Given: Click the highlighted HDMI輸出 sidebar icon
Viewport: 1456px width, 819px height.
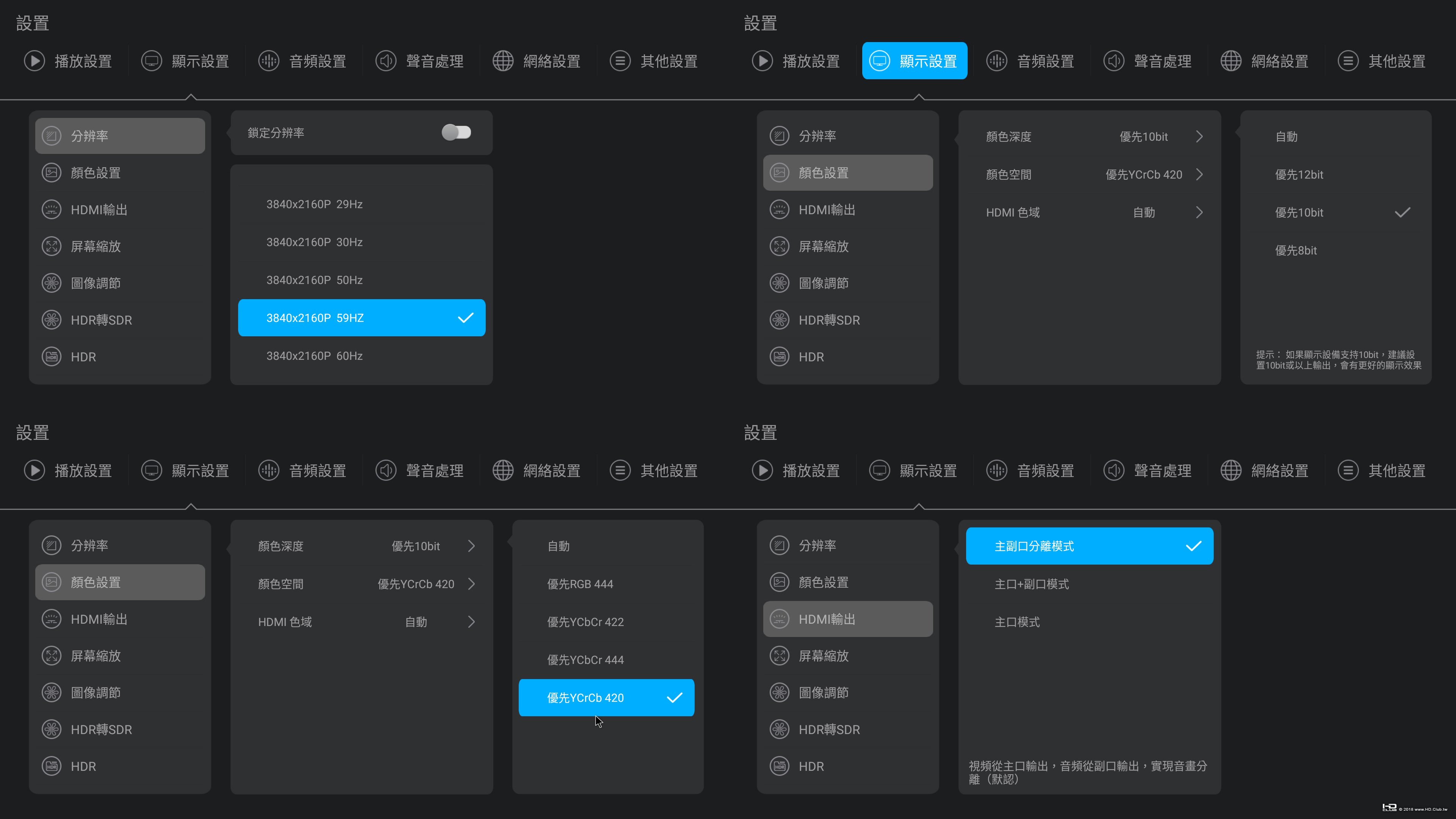Looking at the screenshot, I should (780, 619).
